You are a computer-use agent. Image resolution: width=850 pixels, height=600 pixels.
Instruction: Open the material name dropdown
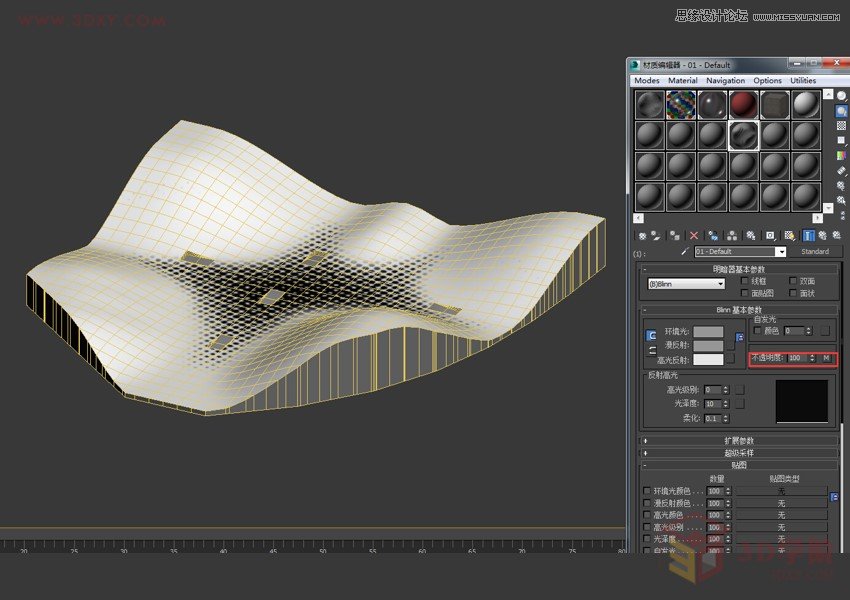pos(783,251)
